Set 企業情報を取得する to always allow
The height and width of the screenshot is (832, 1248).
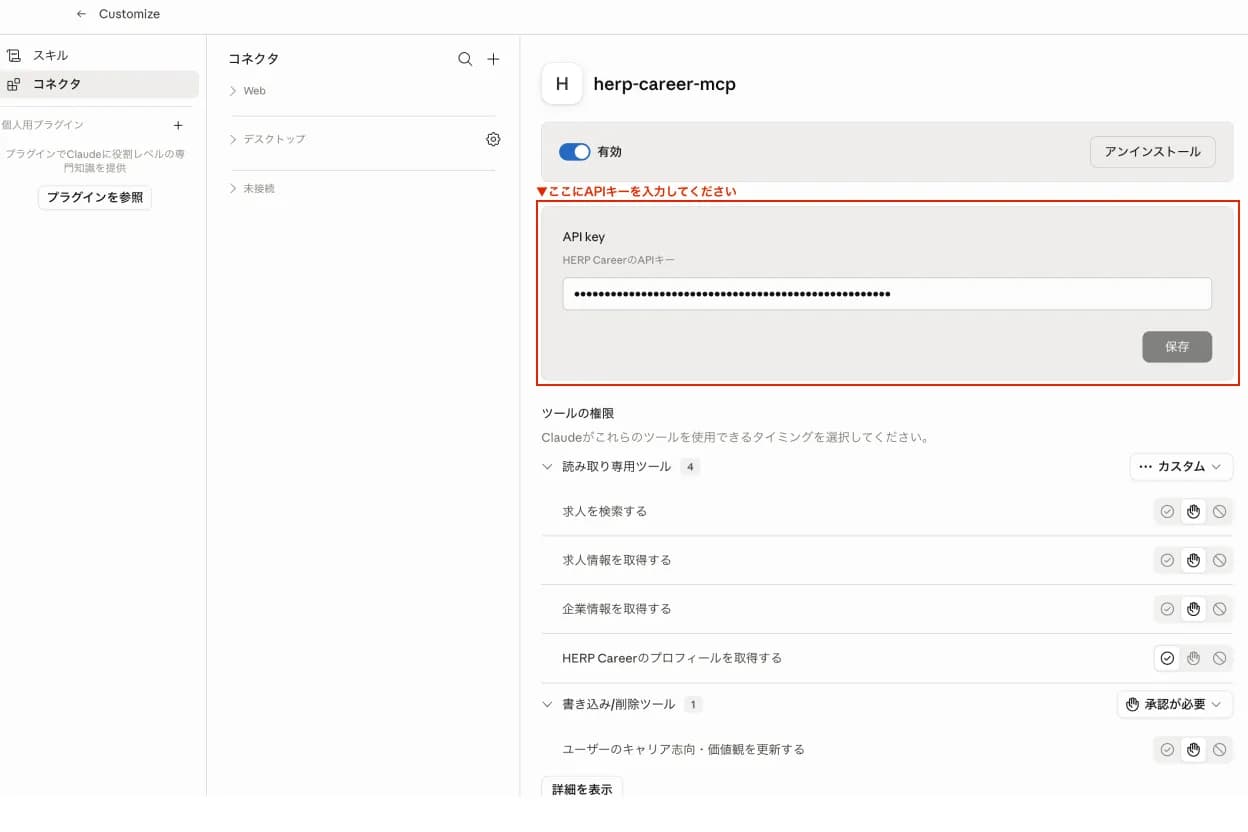coord(1167,608)
